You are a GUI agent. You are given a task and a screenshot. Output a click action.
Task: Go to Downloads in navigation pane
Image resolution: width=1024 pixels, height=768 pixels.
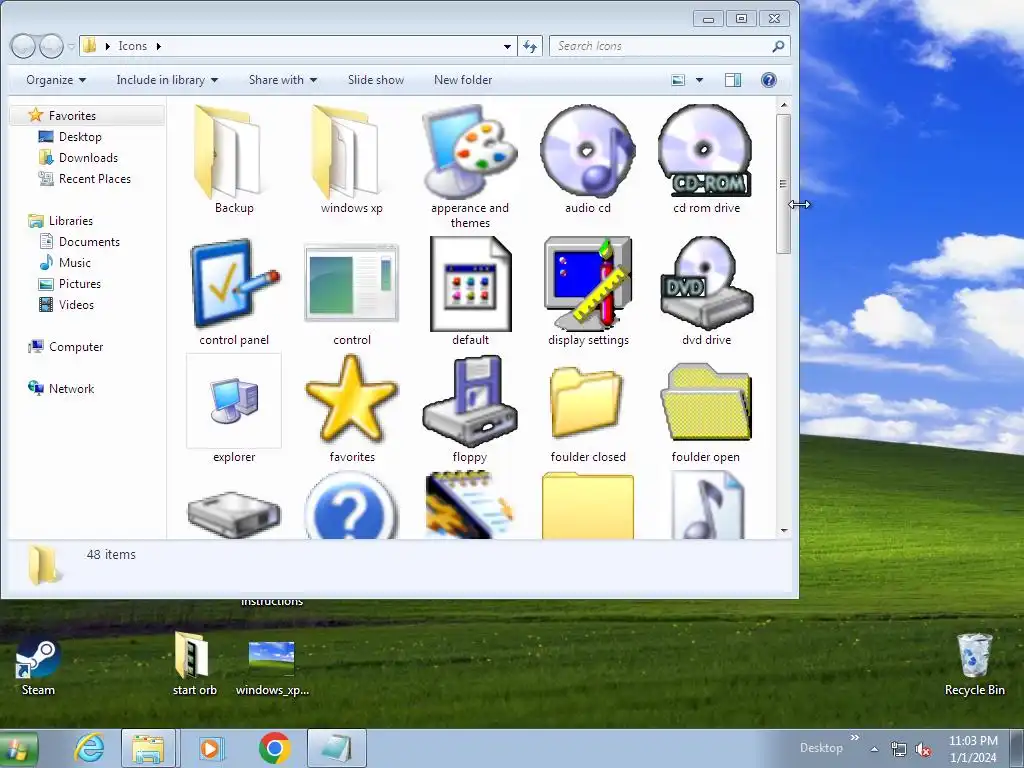coord(88,157)
